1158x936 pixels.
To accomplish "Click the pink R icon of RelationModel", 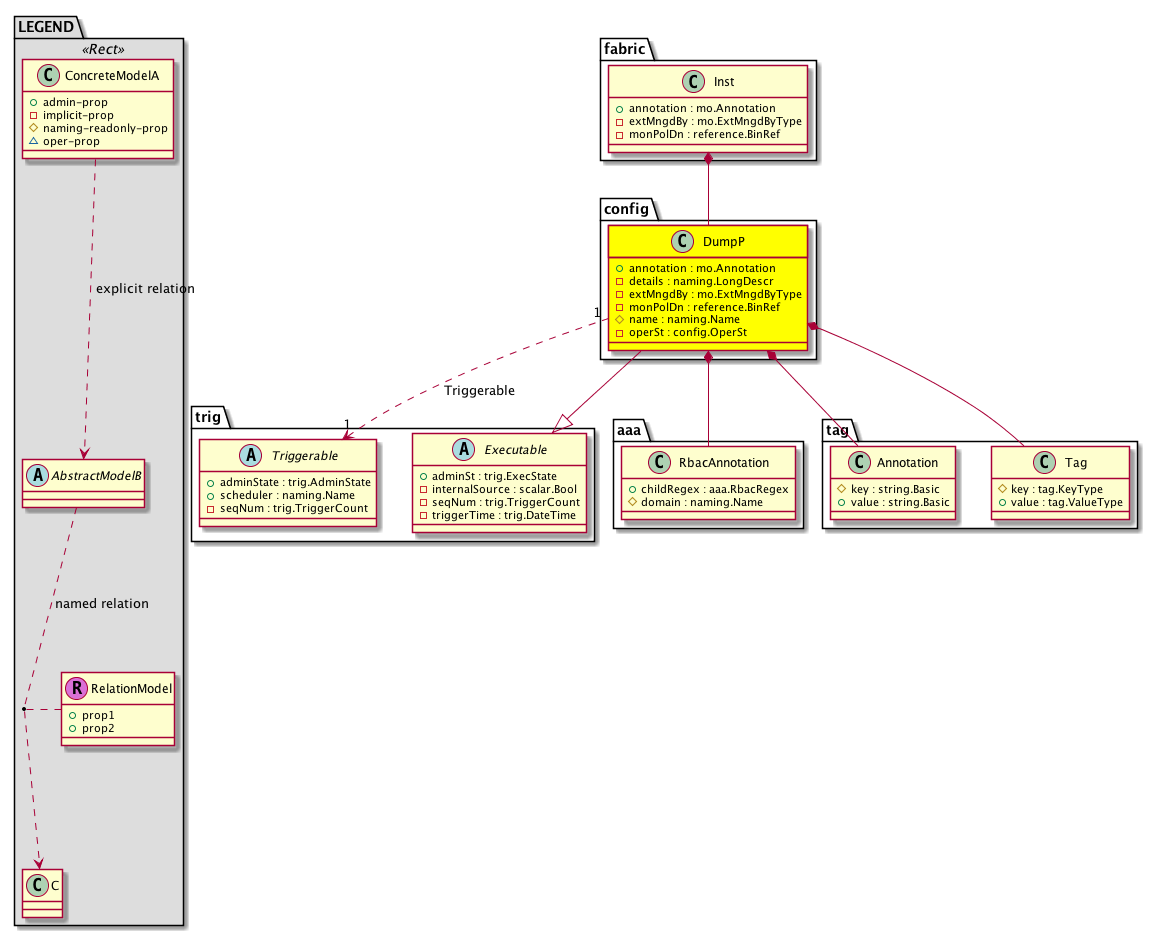I will (77, 688).
